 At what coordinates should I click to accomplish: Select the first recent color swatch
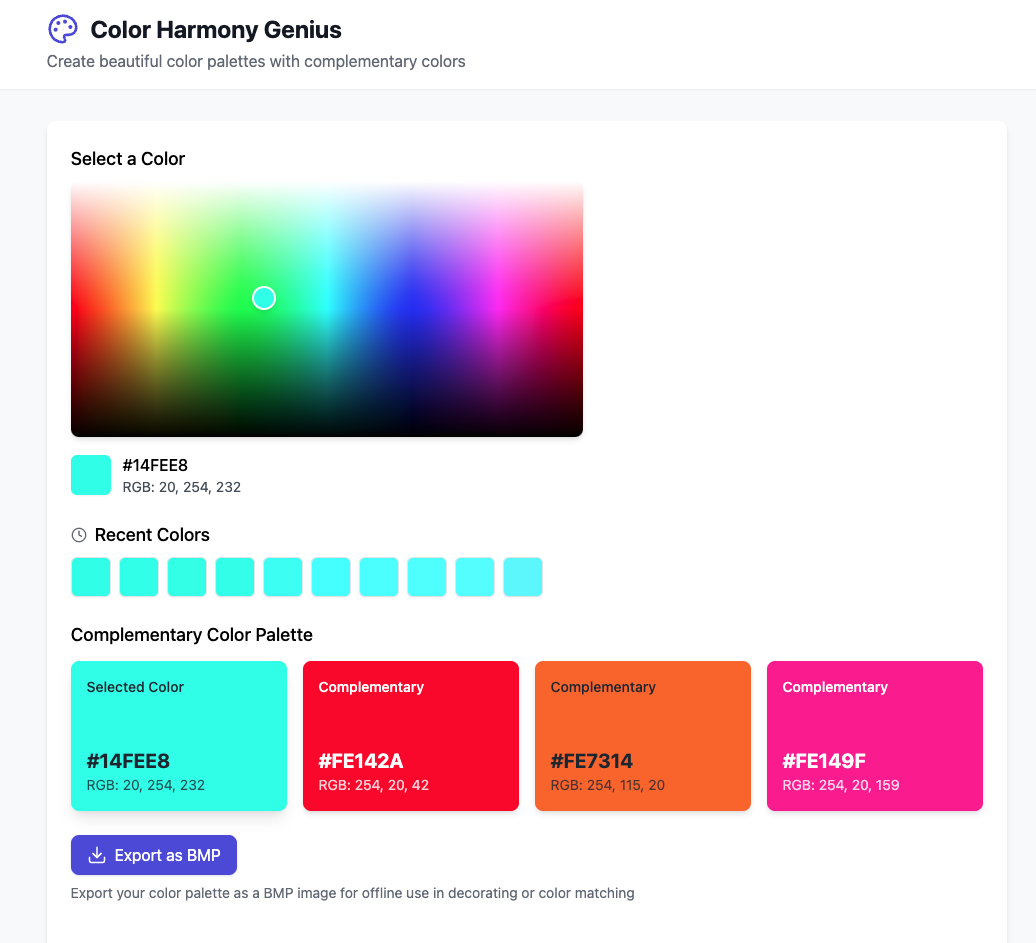pos(90,576)
